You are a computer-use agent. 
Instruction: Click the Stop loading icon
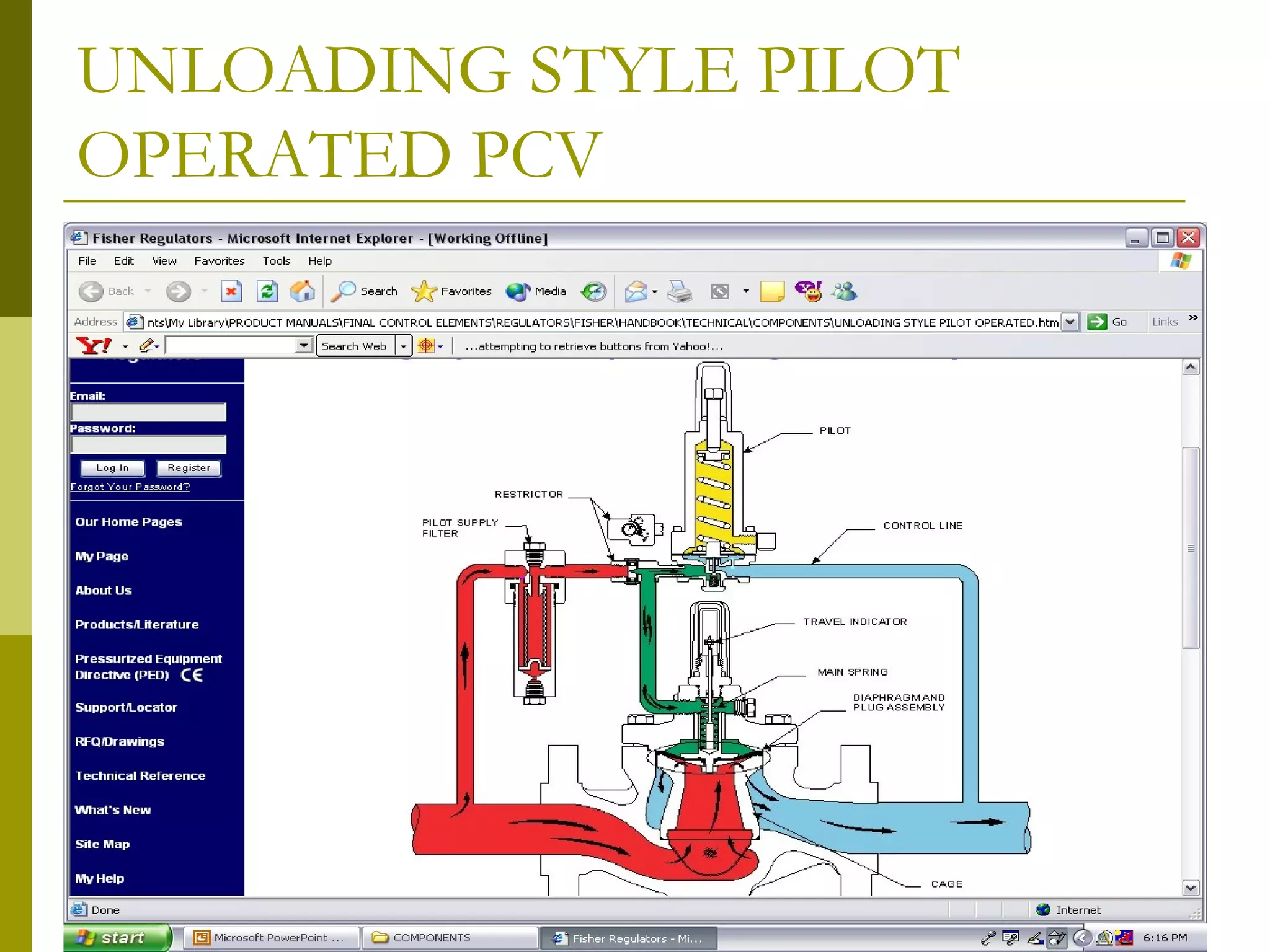coord(231,291)
